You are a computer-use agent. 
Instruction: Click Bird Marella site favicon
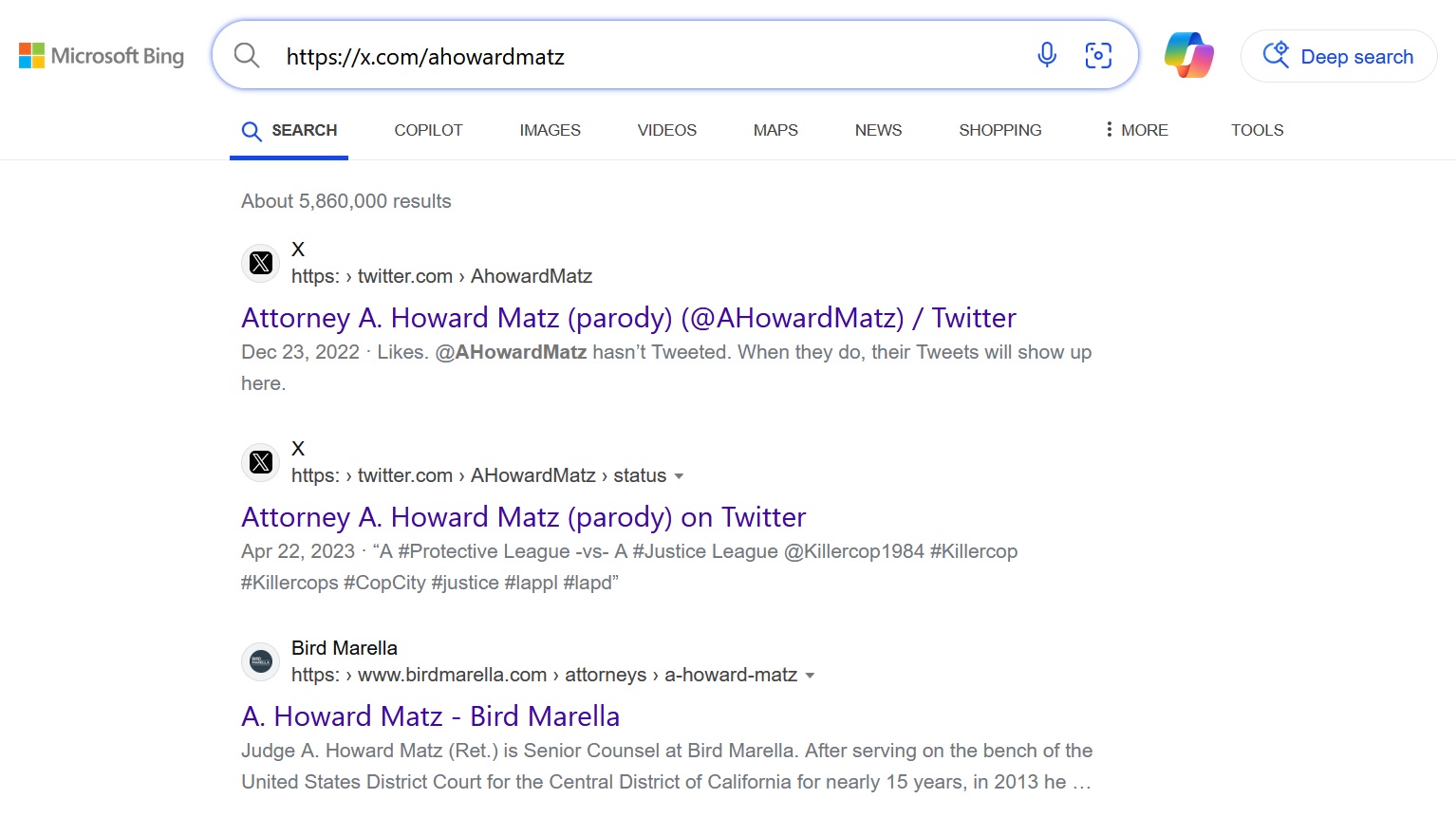[261, 661]
